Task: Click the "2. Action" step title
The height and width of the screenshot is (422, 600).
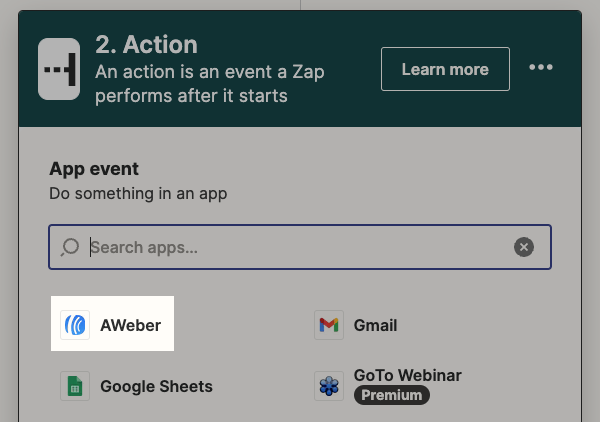Action: click(146, 45)
